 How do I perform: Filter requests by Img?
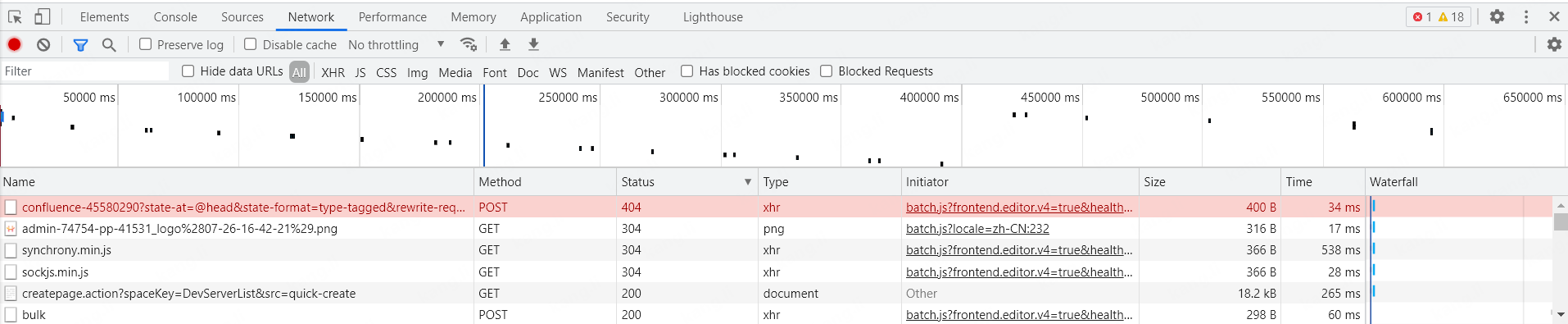point(417,72)
